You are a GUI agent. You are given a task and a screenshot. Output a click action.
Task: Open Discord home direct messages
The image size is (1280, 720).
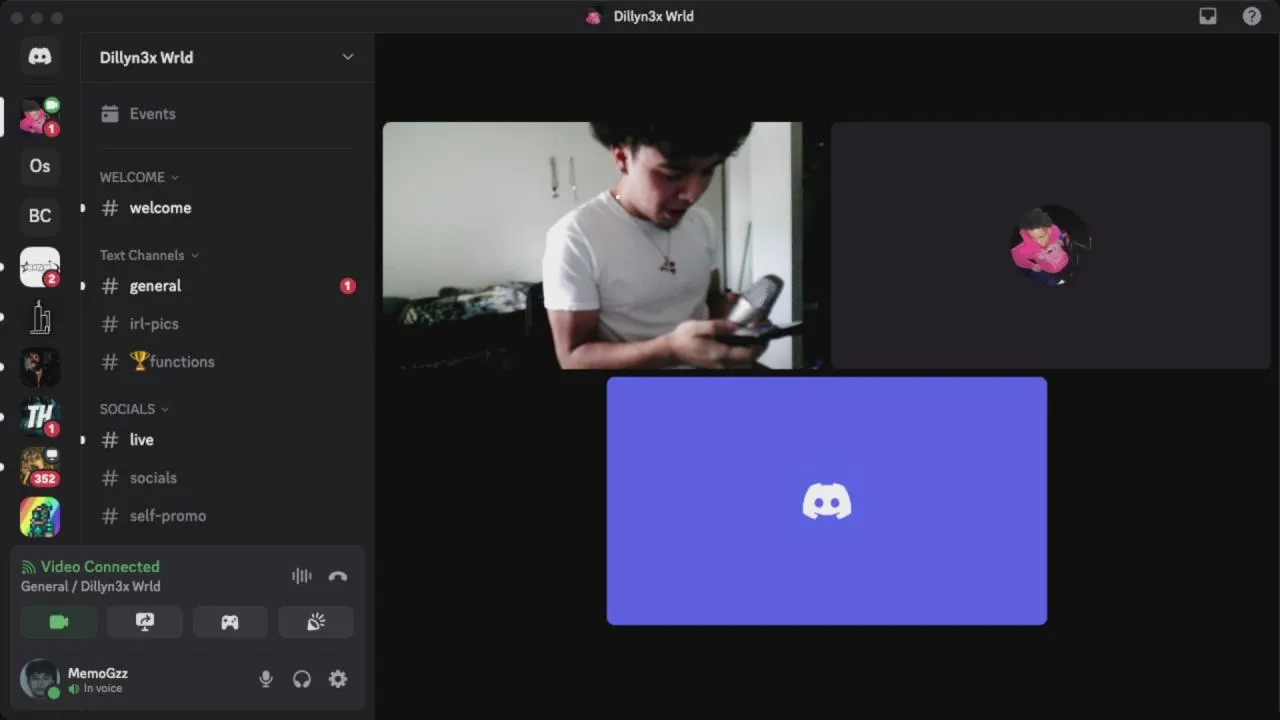click(x=40, y=57)
